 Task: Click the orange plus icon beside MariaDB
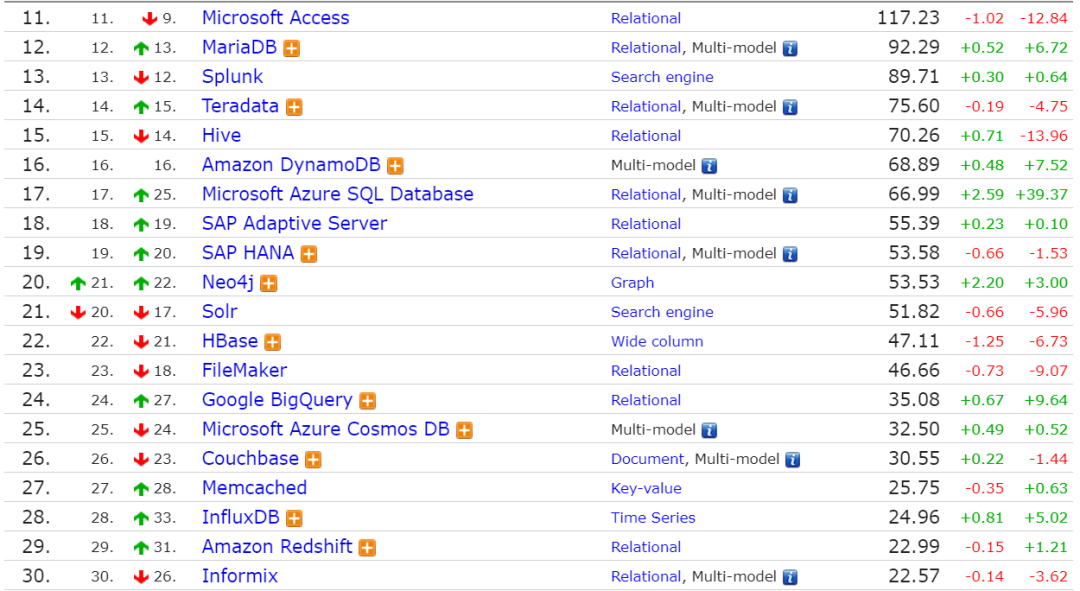(x=291, y=48)
